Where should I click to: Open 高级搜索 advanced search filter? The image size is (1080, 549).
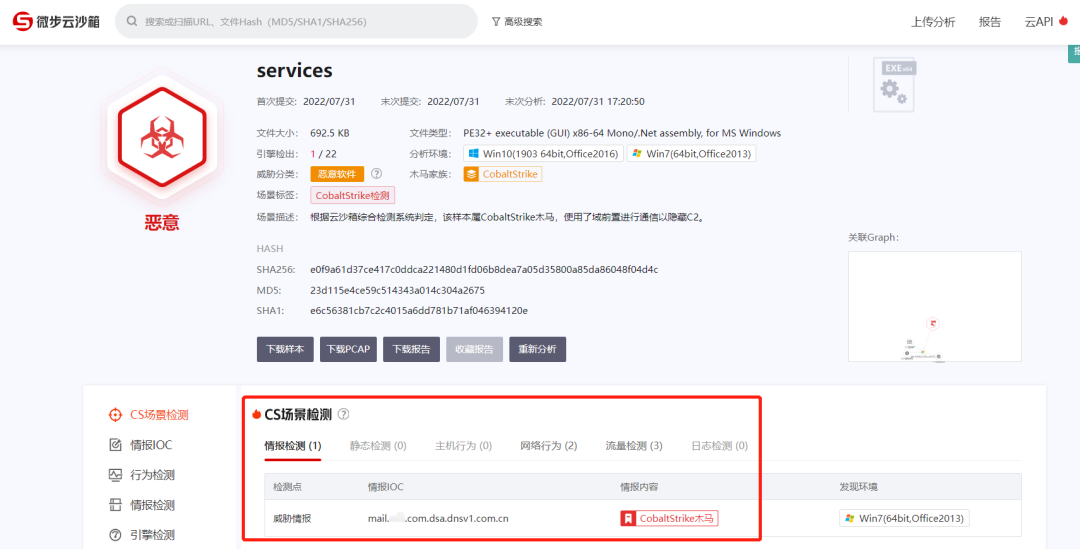517,21
